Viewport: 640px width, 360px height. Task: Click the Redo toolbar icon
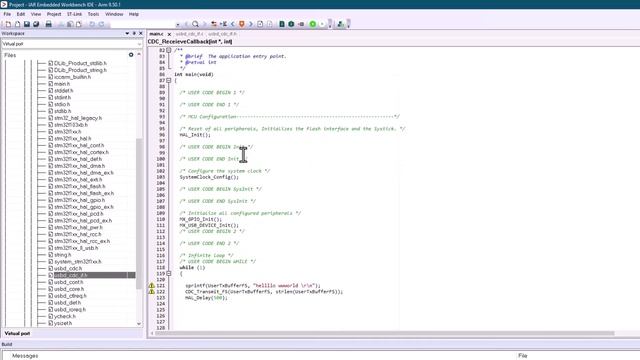[x=101, y=24]
